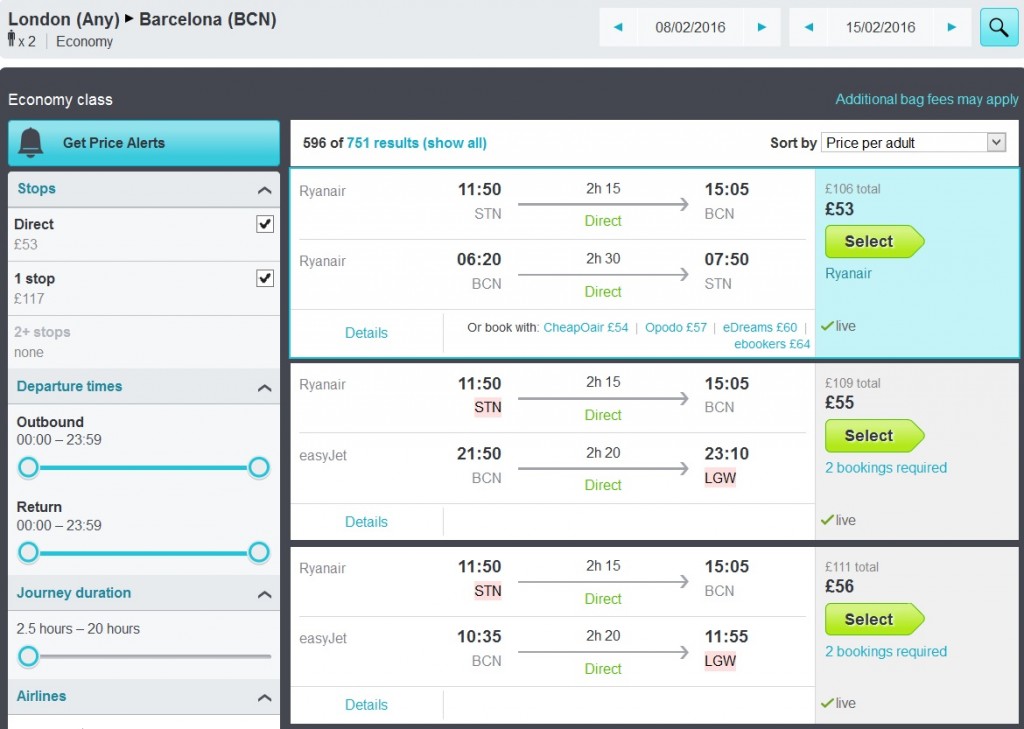Open Details for the £56 itinerary
Viewport: 1024px width, 729px height.
tap(366, 705)
